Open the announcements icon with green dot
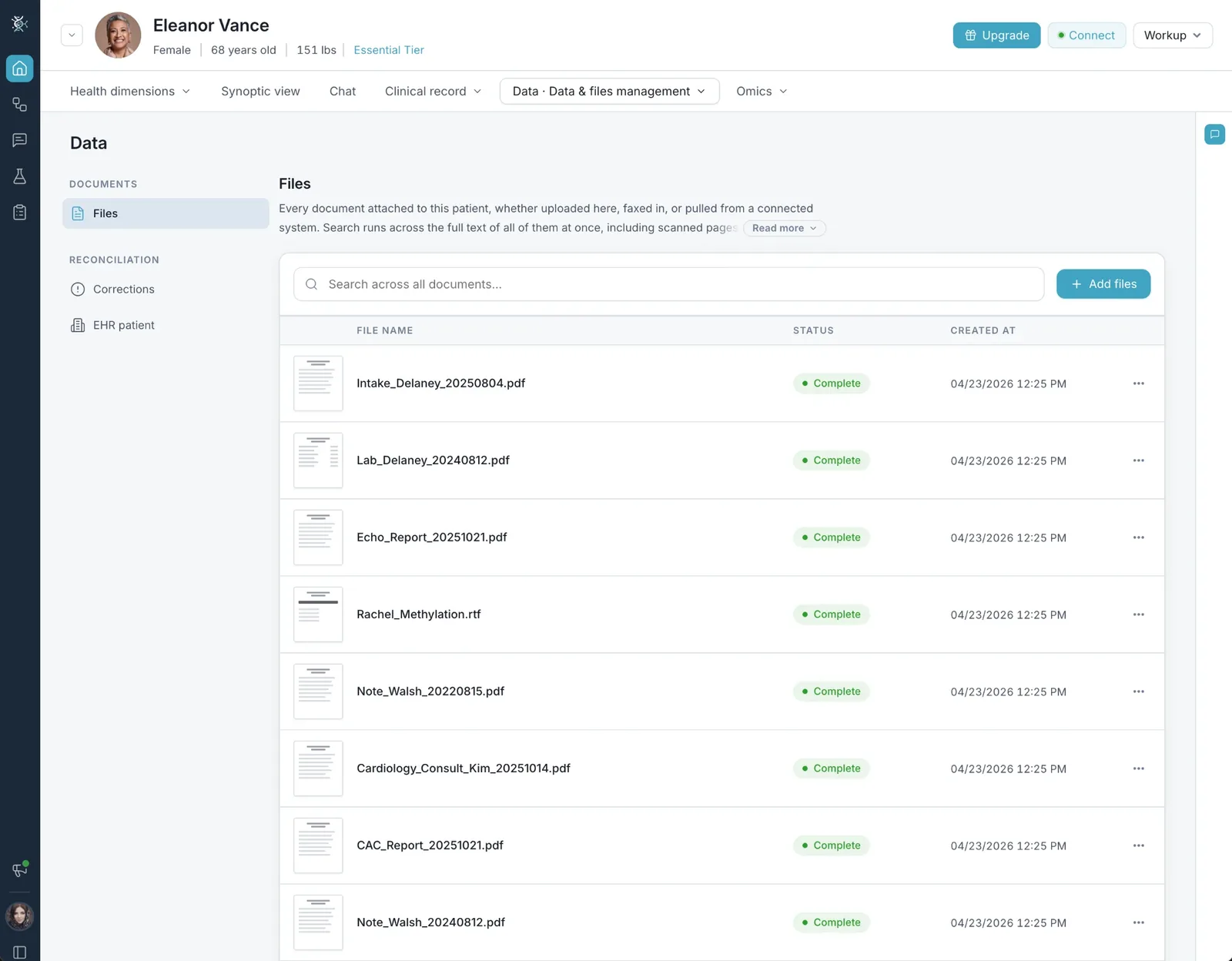The image size is (1232, 961). 20,869
